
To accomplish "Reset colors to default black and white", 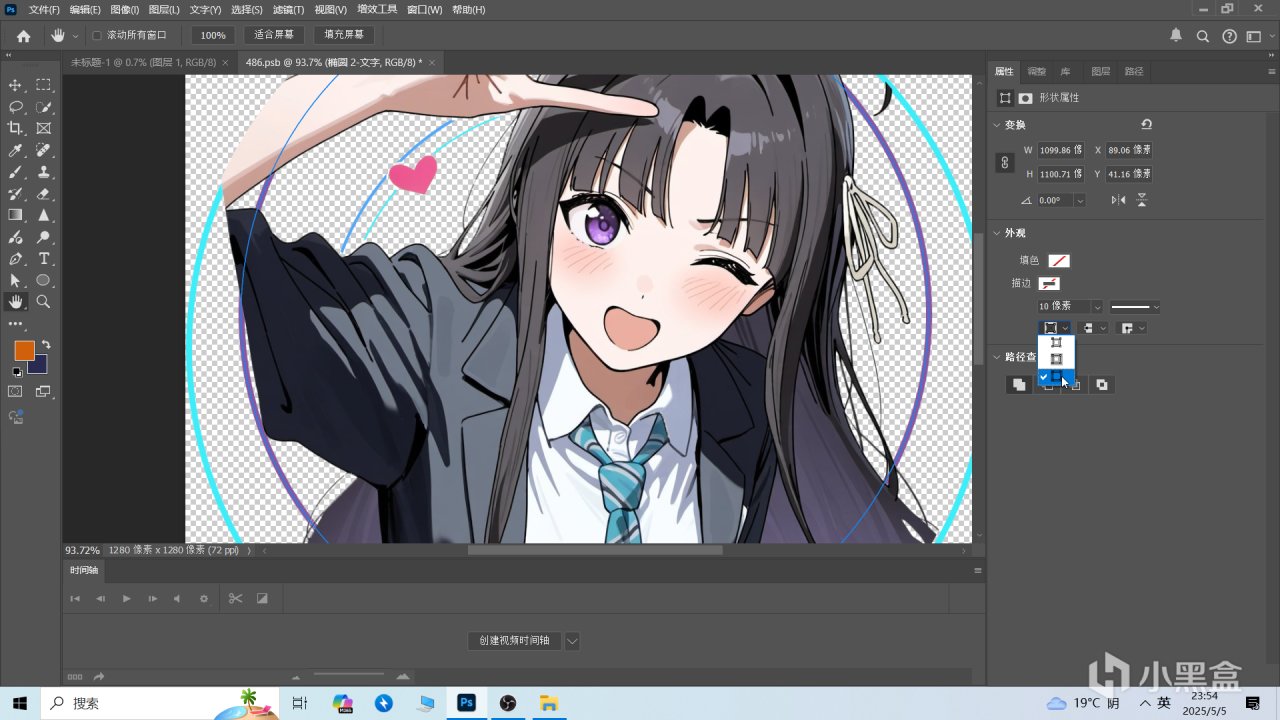I will [16, 372].
